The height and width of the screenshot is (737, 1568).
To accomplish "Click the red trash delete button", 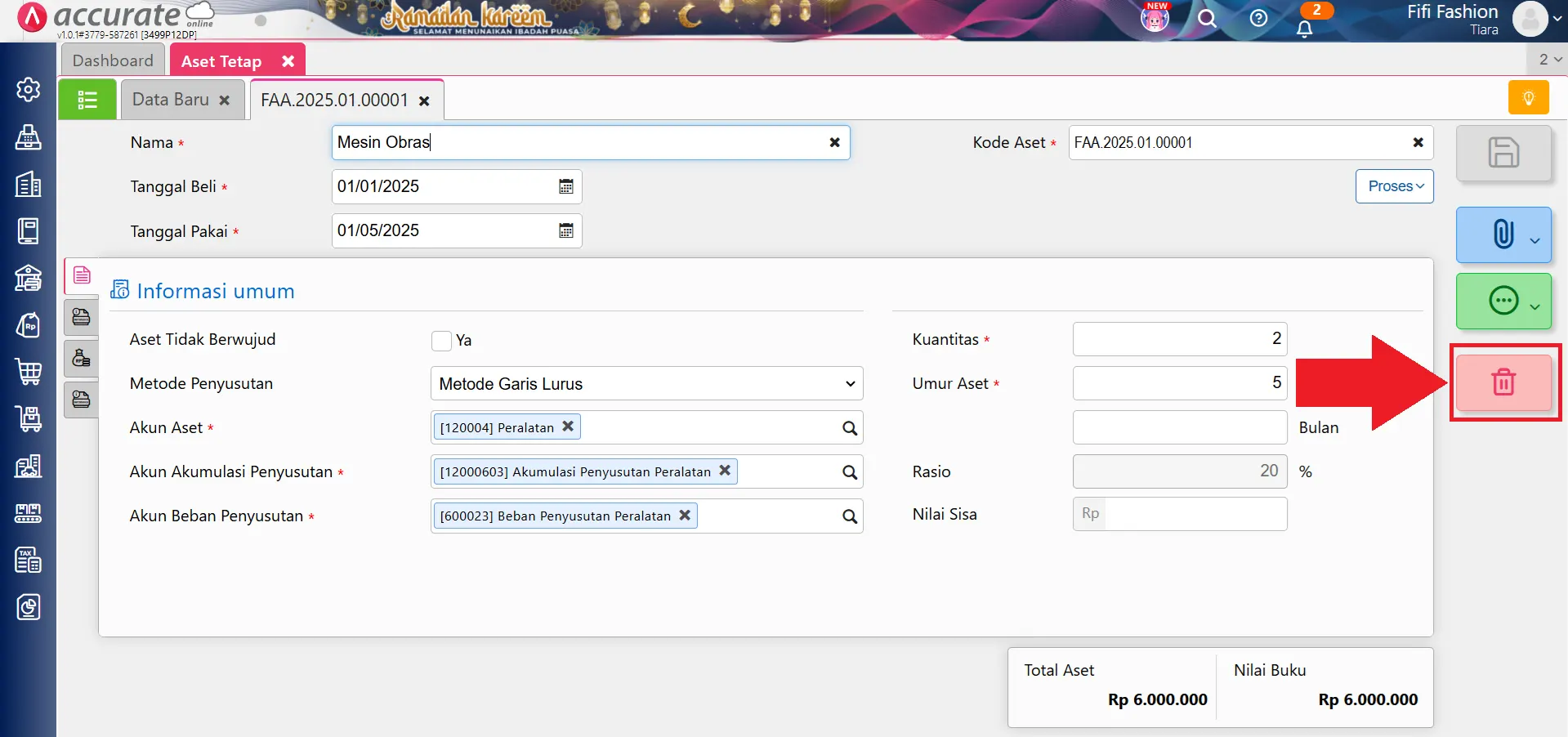I will [x=1503, y=382].
